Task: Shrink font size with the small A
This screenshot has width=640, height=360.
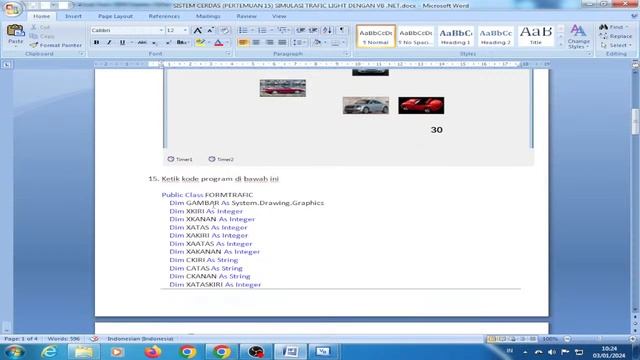Action: [x=210, y=30]
